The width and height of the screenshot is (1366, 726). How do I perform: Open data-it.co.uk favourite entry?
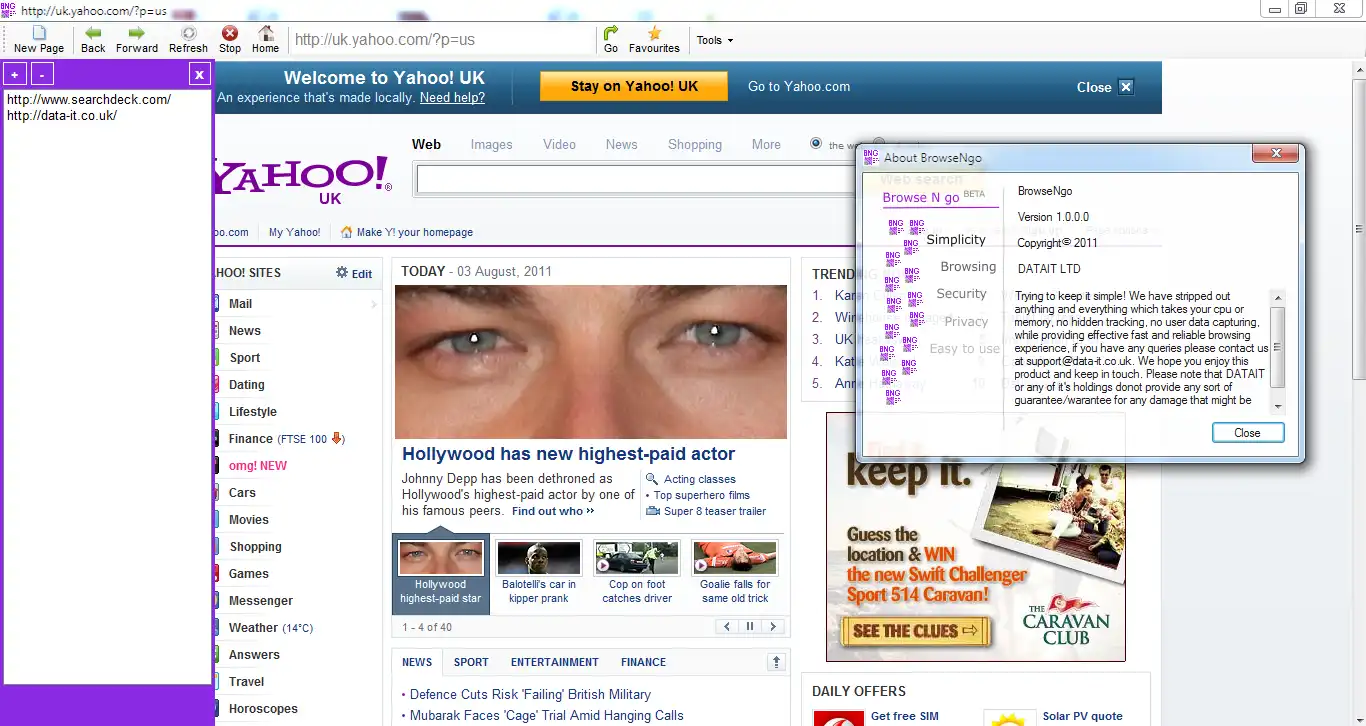click(62, 115)
